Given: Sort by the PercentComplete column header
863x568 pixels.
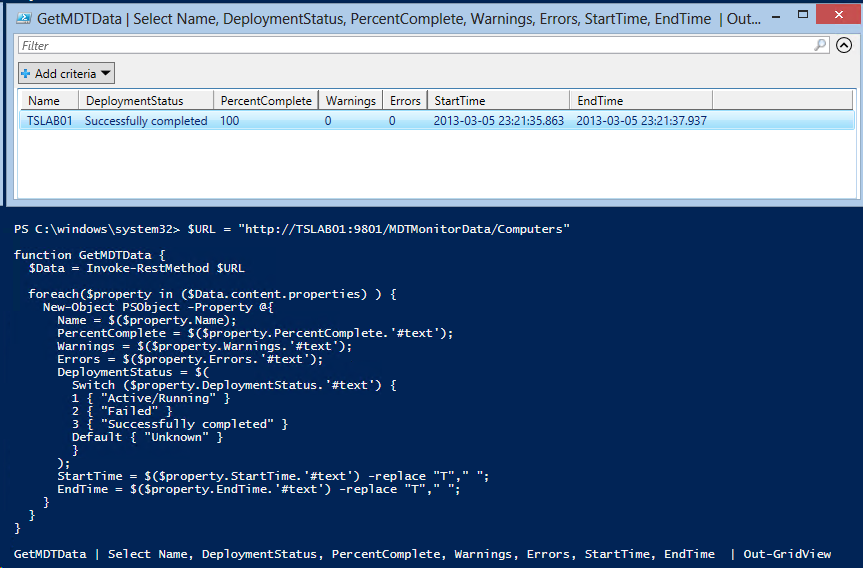Looking at the screenshot, I should (x=265, y=100).
